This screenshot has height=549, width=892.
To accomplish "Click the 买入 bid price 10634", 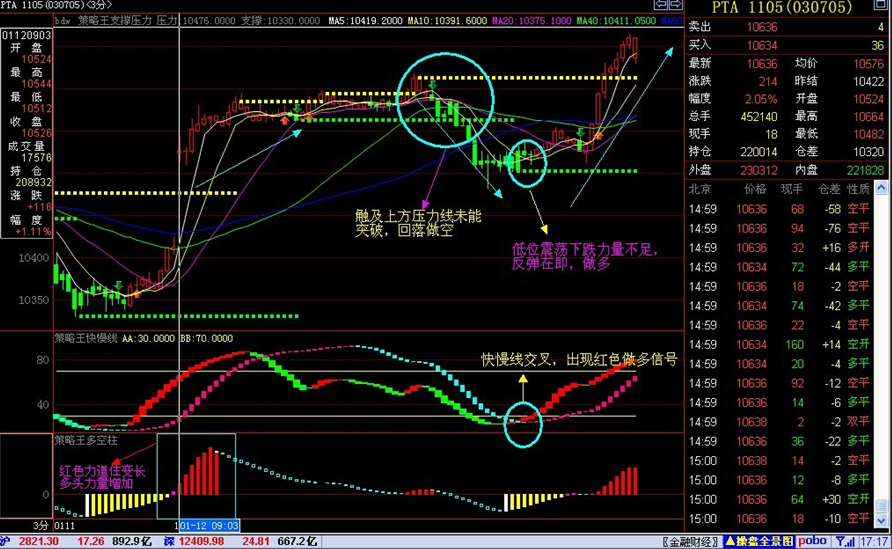I will coord(762,45).
